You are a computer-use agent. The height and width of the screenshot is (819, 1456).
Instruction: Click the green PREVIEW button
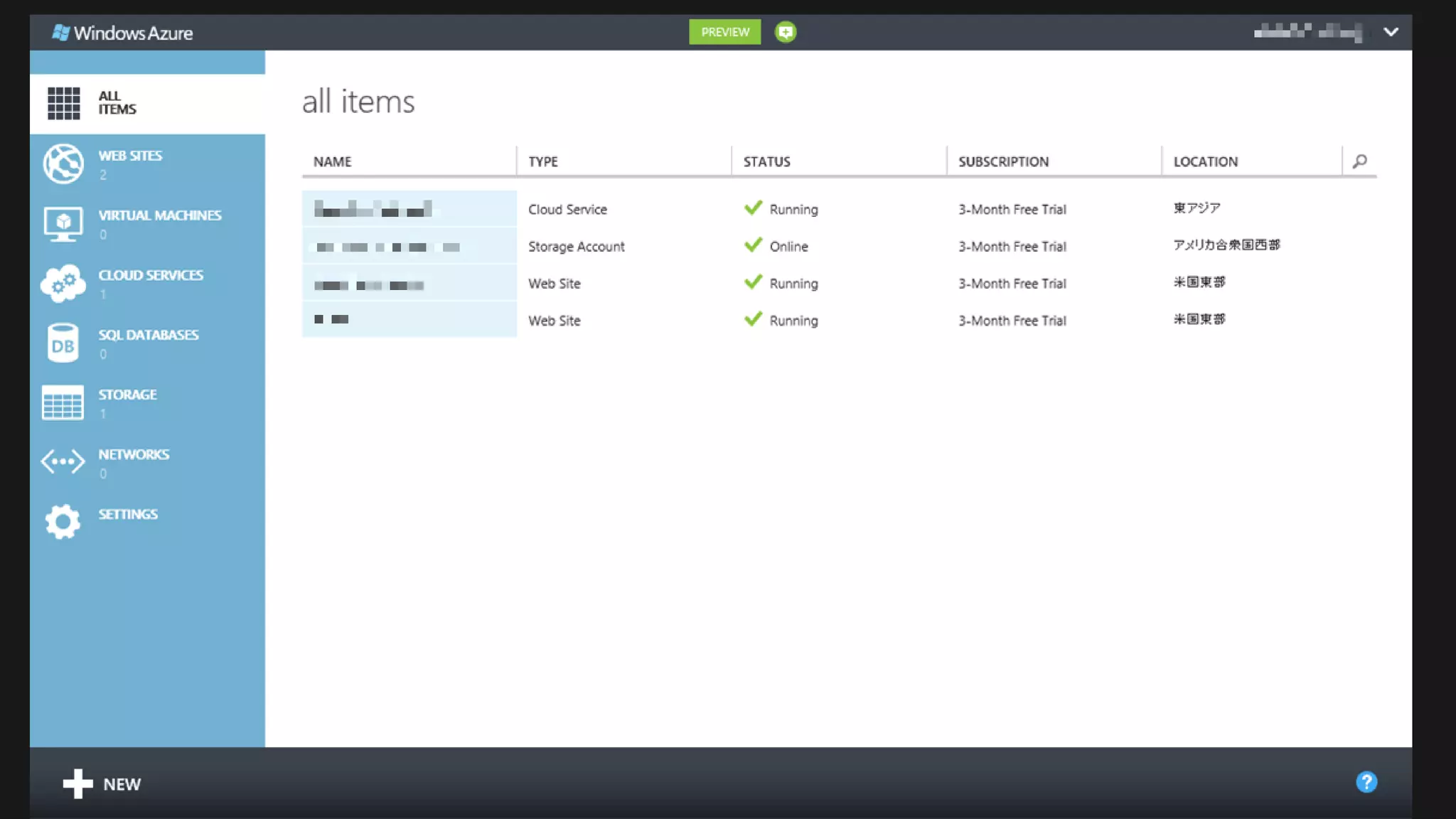tap(724, 32)
